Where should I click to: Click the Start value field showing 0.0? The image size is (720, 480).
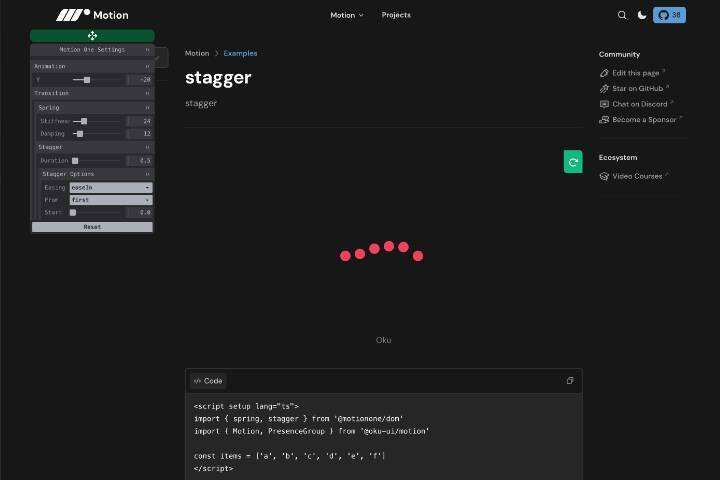pos(141,213)
